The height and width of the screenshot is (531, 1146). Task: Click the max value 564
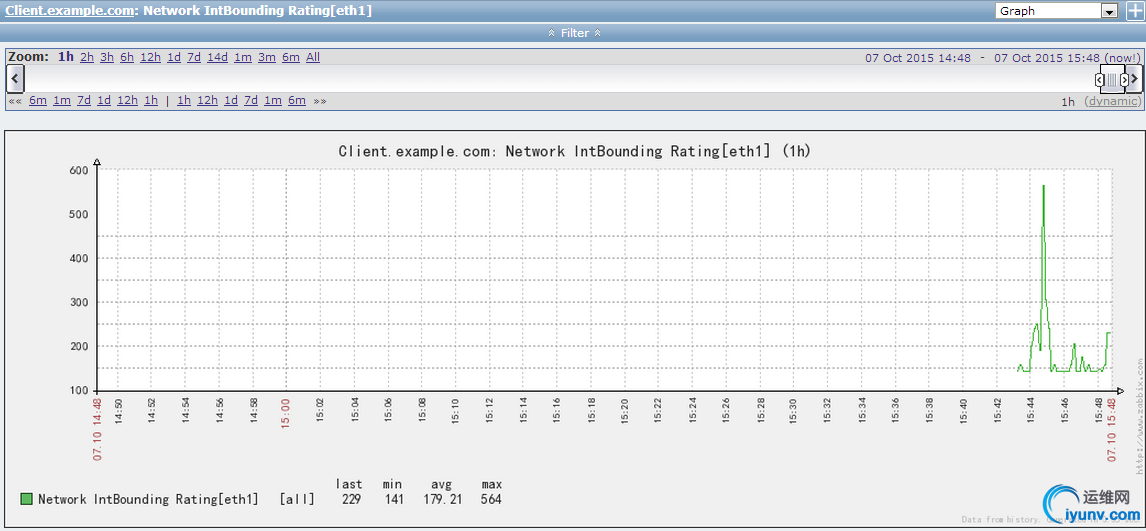[491, 500]
